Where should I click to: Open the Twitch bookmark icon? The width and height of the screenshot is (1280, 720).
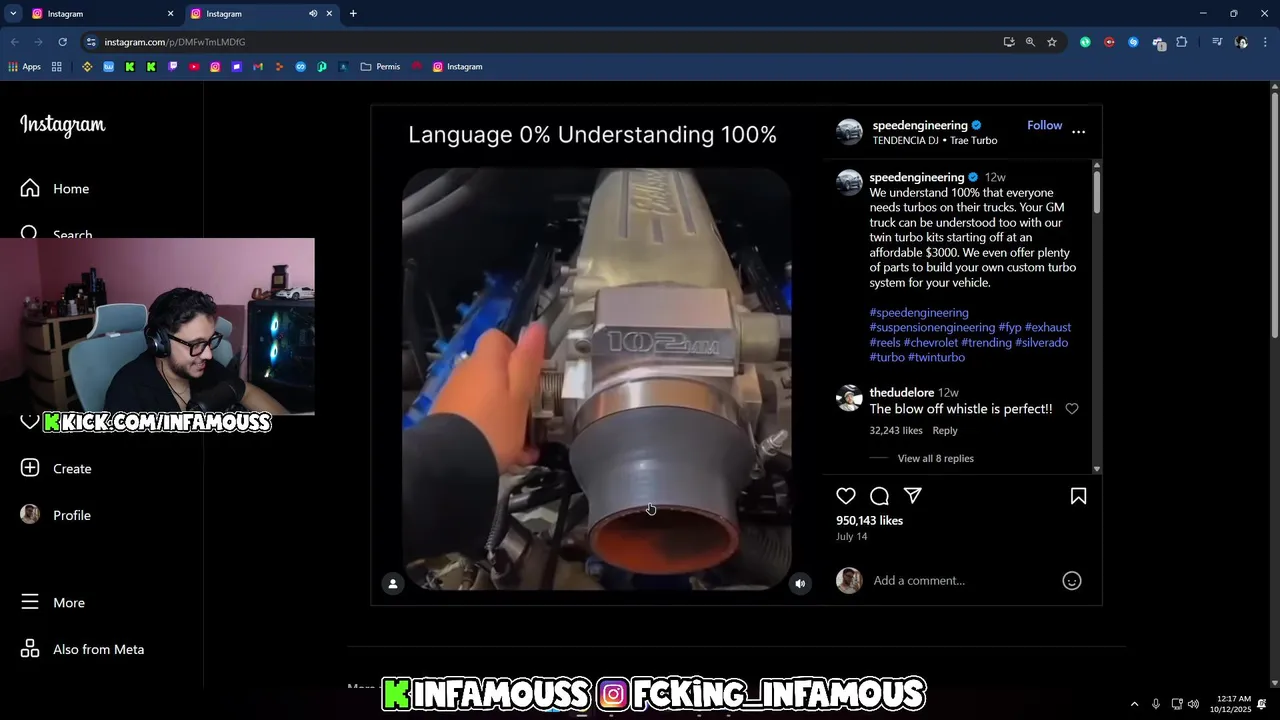173,67
